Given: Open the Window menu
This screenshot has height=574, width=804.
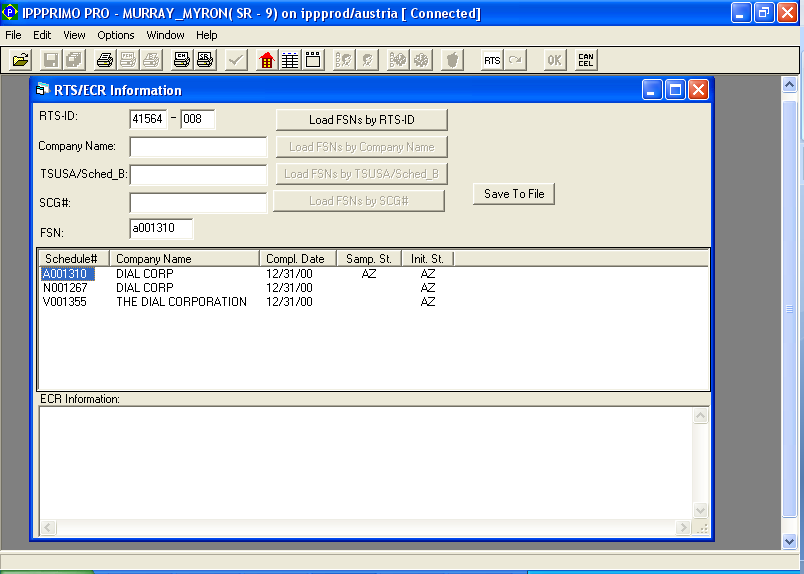Looking at the screenshot, I should coord(165,35).
